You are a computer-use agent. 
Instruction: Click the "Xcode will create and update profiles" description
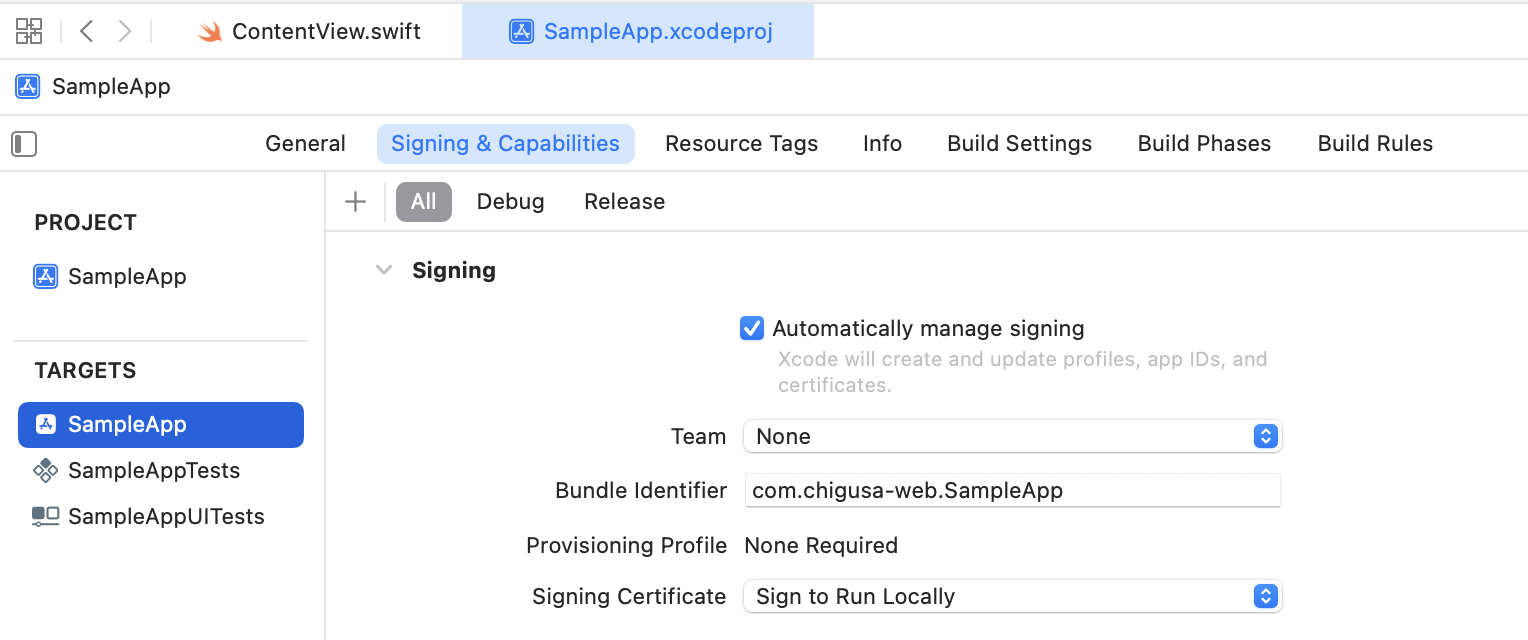1022,372
